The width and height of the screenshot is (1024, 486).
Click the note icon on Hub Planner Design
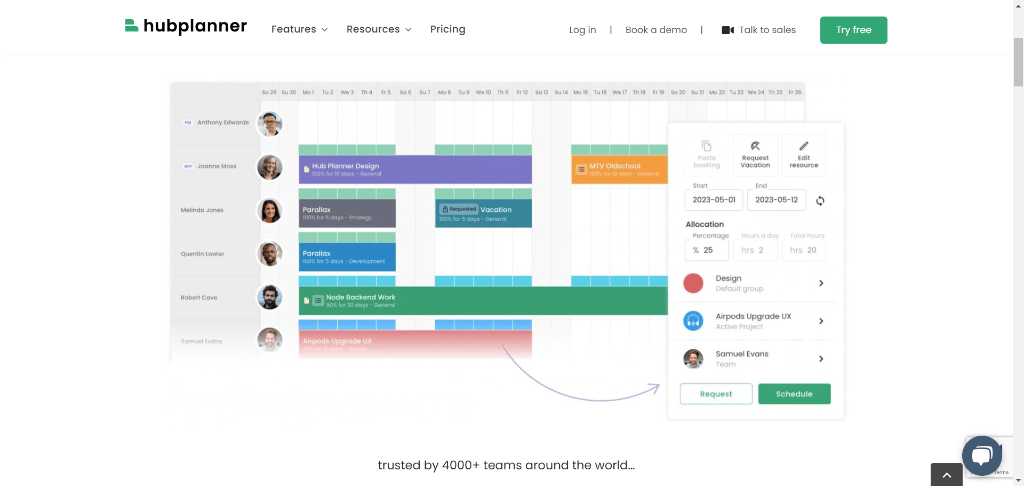(x=306, y=170)
